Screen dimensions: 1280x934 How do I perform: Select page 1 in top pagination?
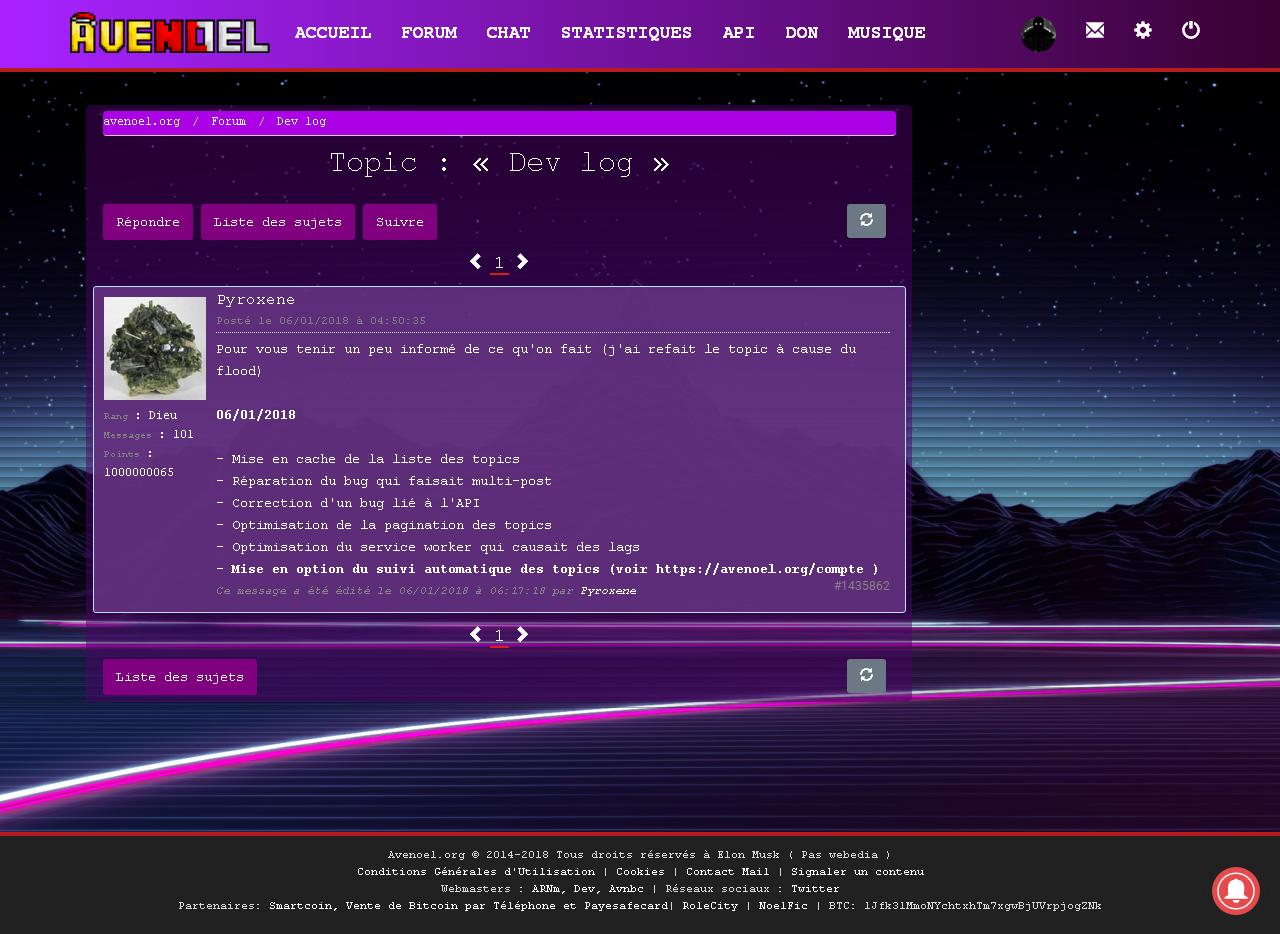point(499,263)
